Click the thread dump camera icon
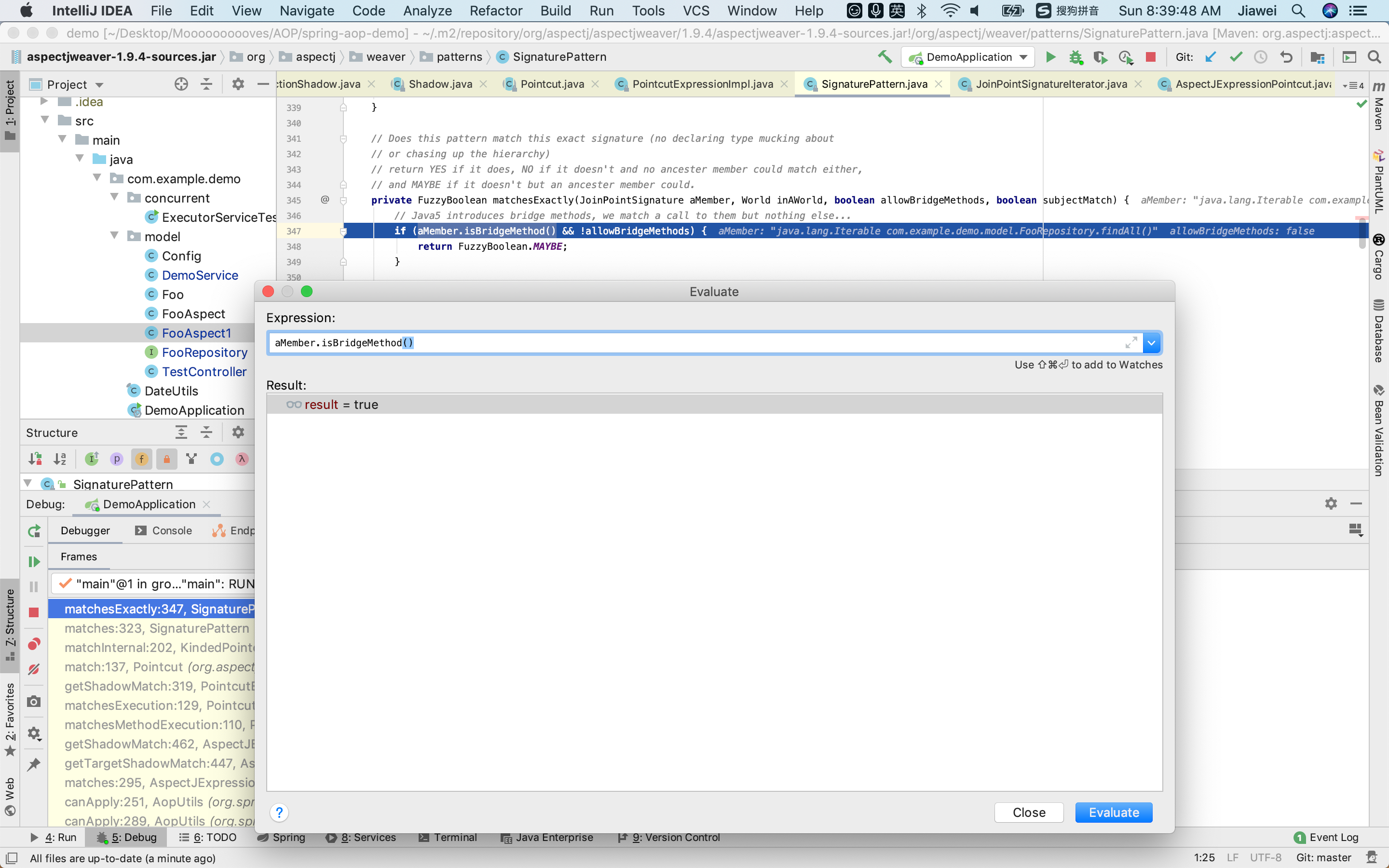 [34, 702]
